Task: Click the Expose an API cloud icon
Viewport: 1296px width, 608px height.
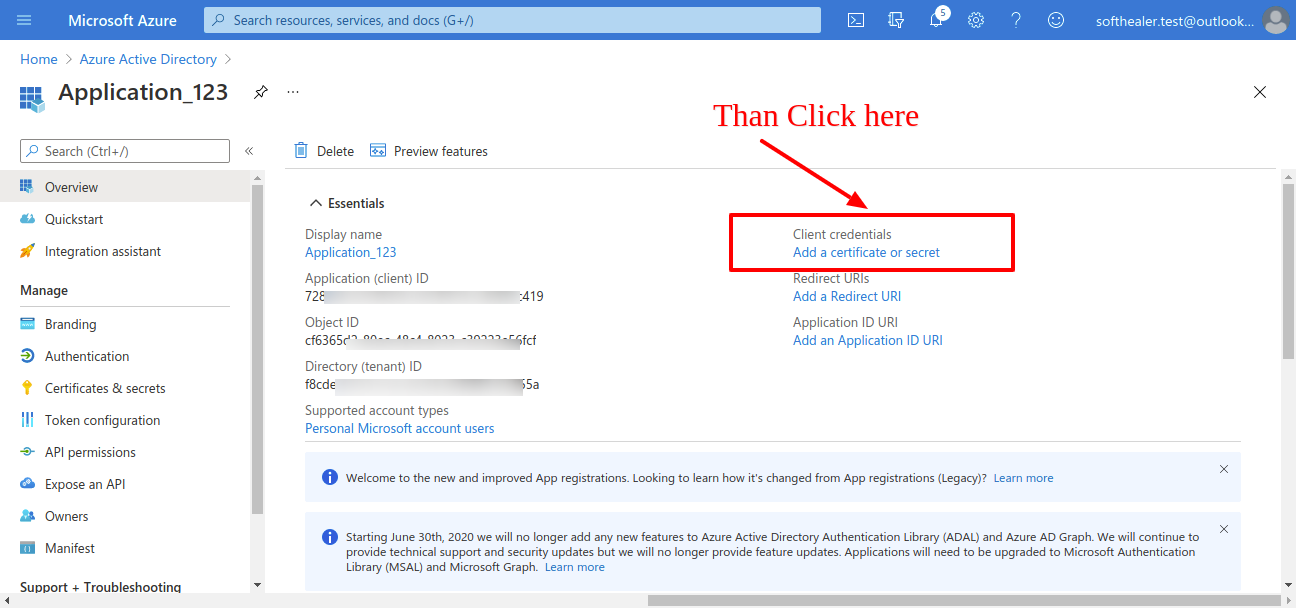Action: click(x=27, y=484)
